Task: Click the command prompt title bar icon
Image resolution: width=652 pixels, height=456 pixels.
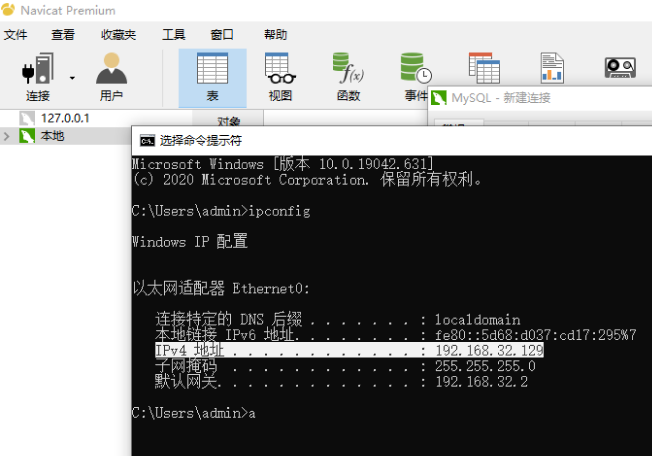Action: click(147, 141)
